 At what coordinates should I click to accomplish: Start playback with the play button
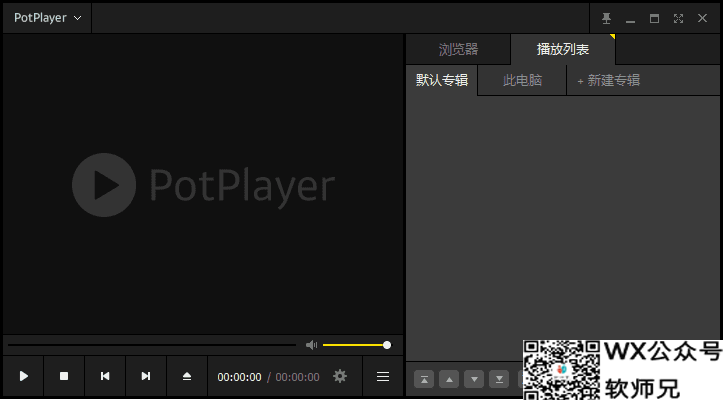point(24,376)
